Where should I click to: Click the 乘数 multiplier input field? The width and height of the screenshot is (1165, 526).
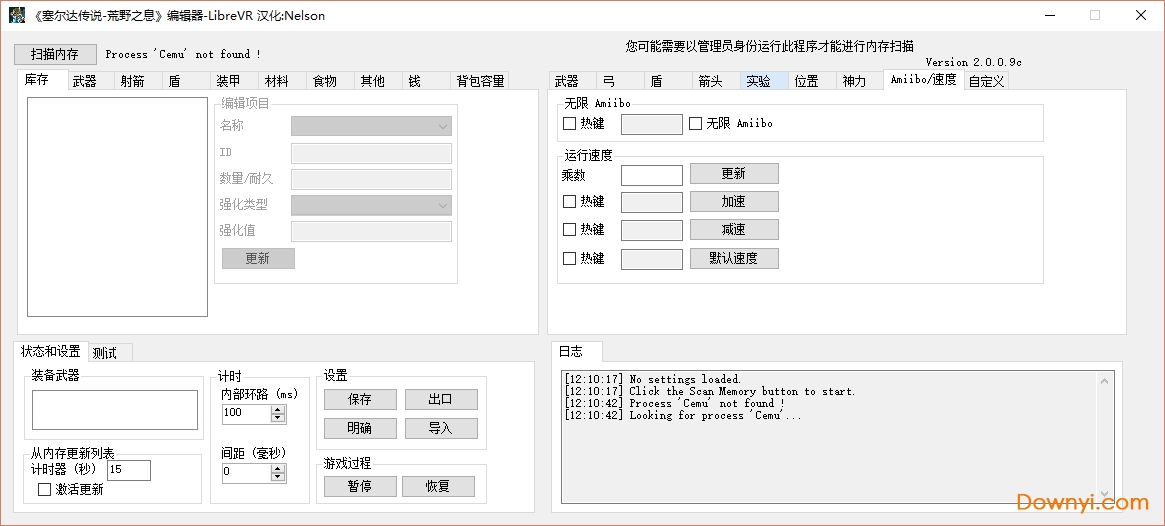click(652, 175)
